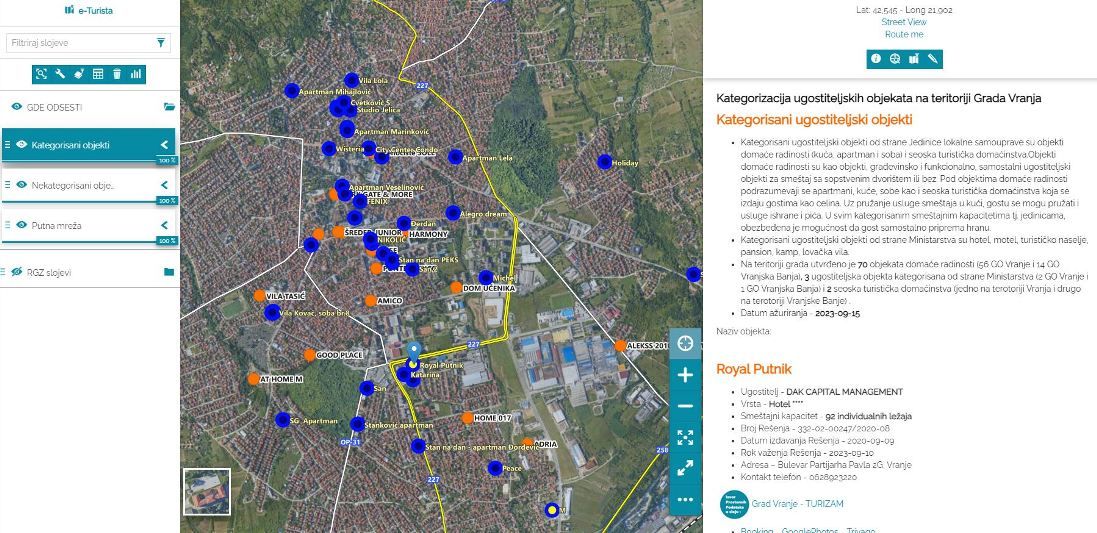Viewport: 1097px width, 533px height.
Task: Expand Nekategorisani objekti layer chevron
Action: point(165,185)
